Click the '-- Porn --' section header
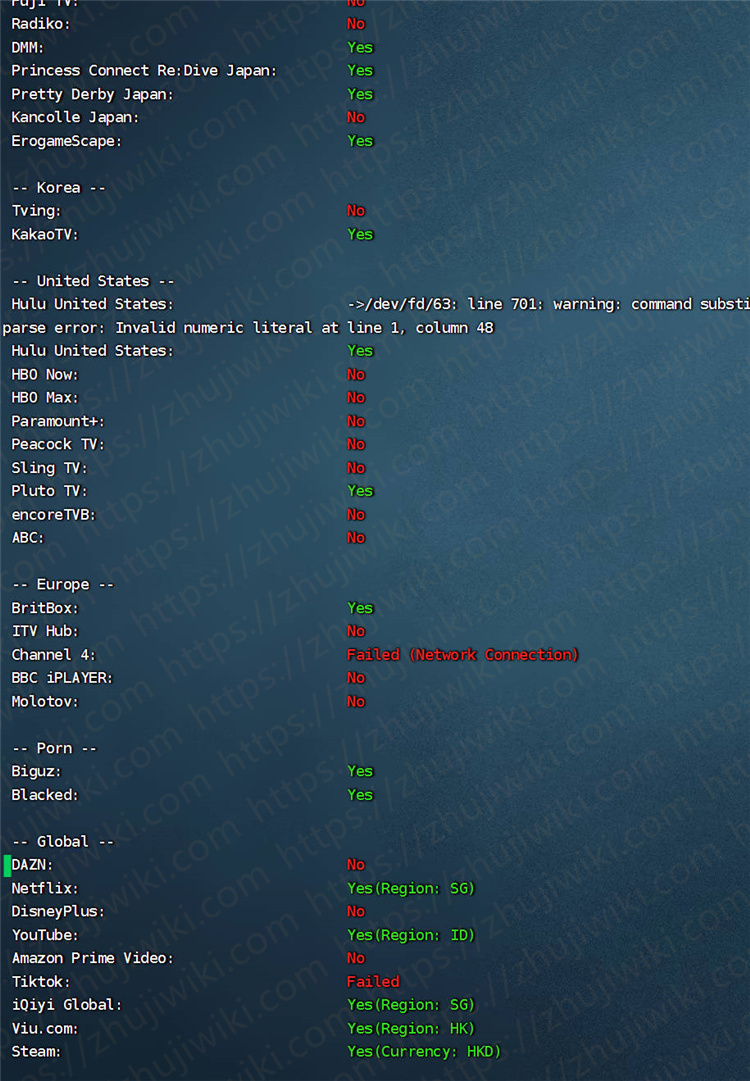This screenshot has height=1081, width=750. tap(54, 749)
